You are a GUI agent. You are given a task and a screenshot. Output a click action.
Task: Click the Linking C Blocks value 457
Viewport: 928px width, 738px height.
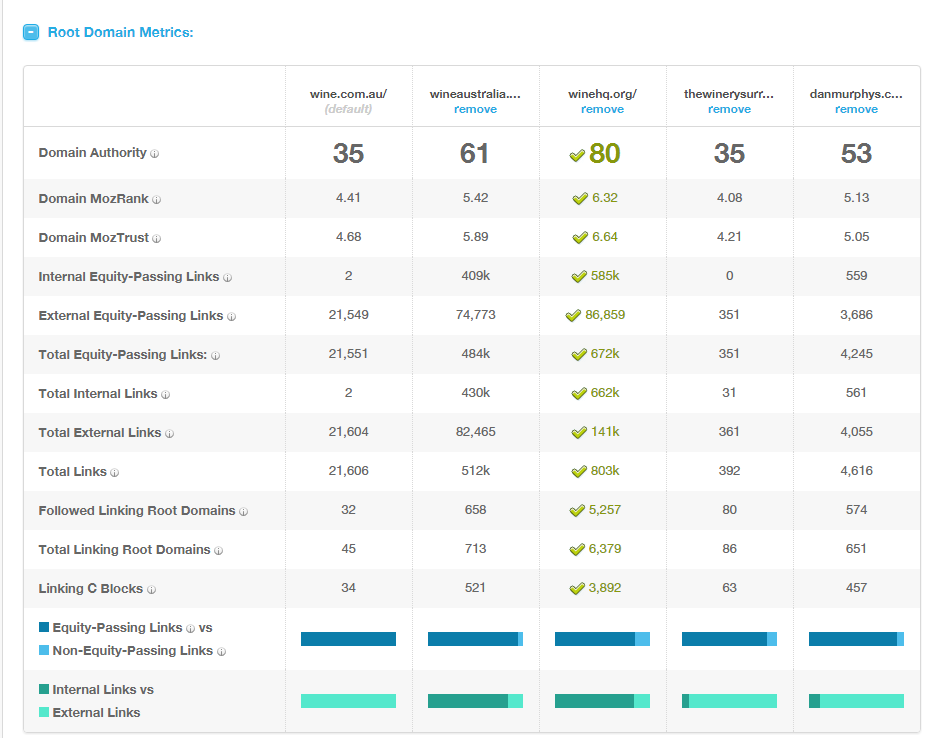pos(856,588)
